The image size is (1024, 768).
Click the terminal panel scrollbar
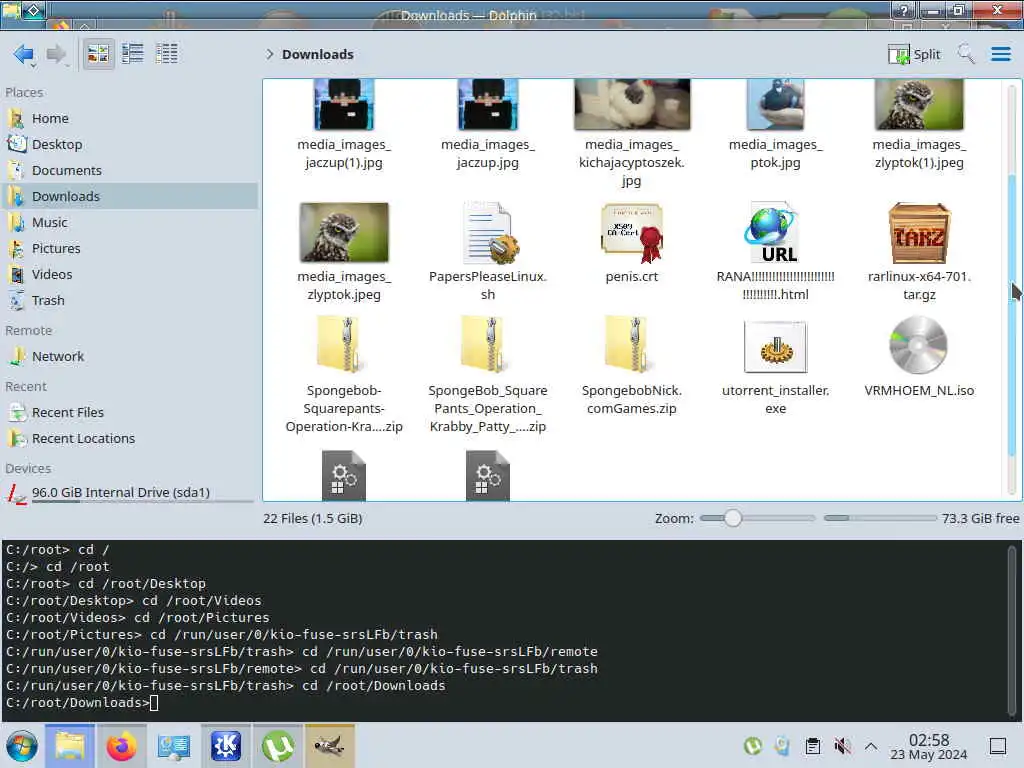1012,630
